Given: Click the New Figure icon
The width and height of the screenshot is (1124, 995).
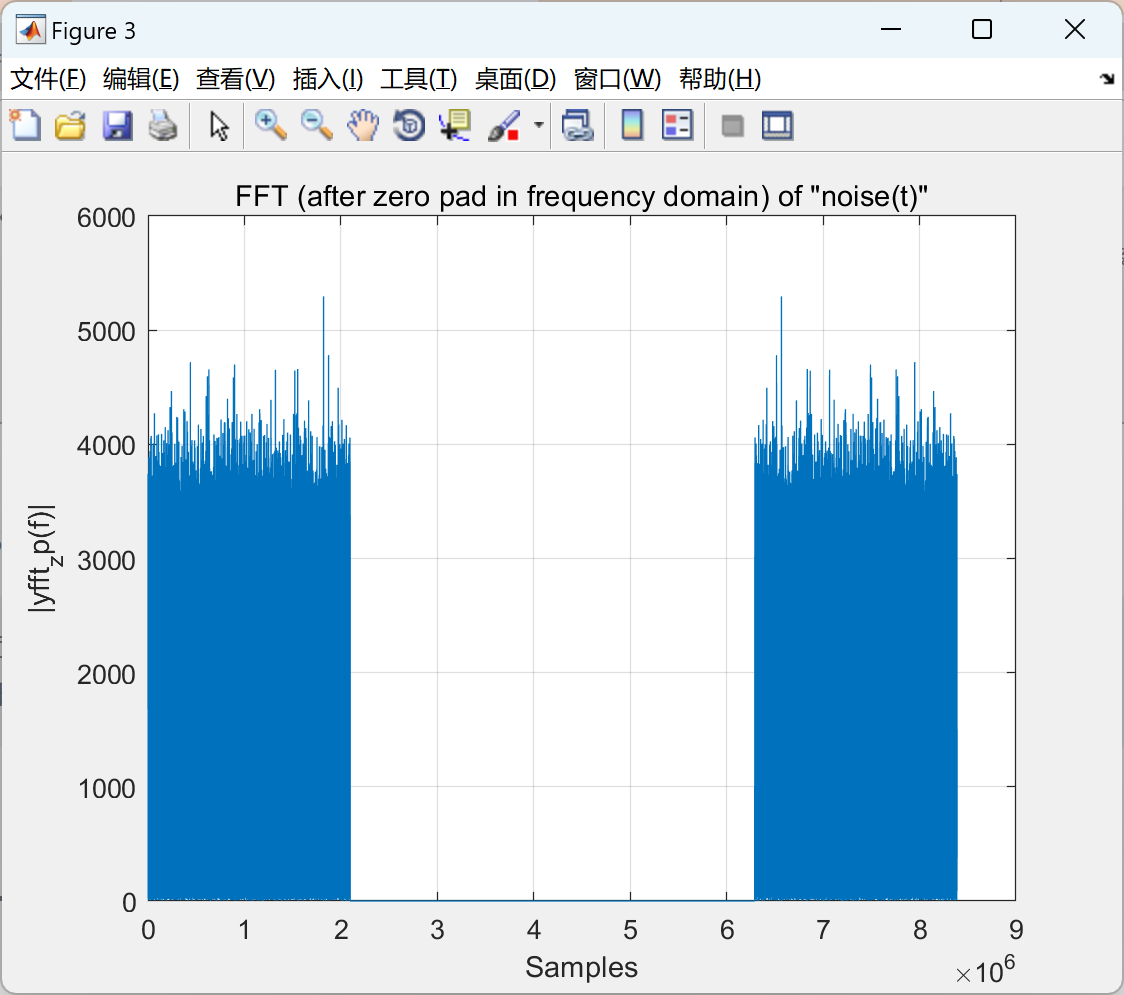Looking at the screenshot, I should click(26, 125).
